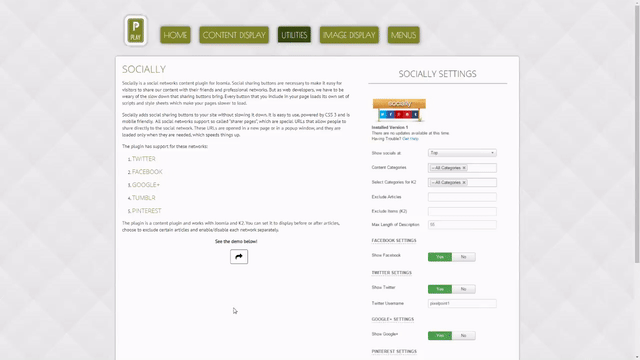
Task: Open the Show socials at dropdown
Action: tap(462, 153)
